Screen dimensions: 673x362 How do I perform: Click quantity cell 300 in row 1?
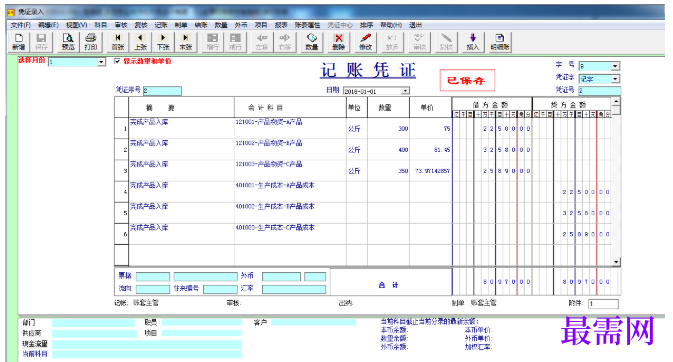click(388, 128)
